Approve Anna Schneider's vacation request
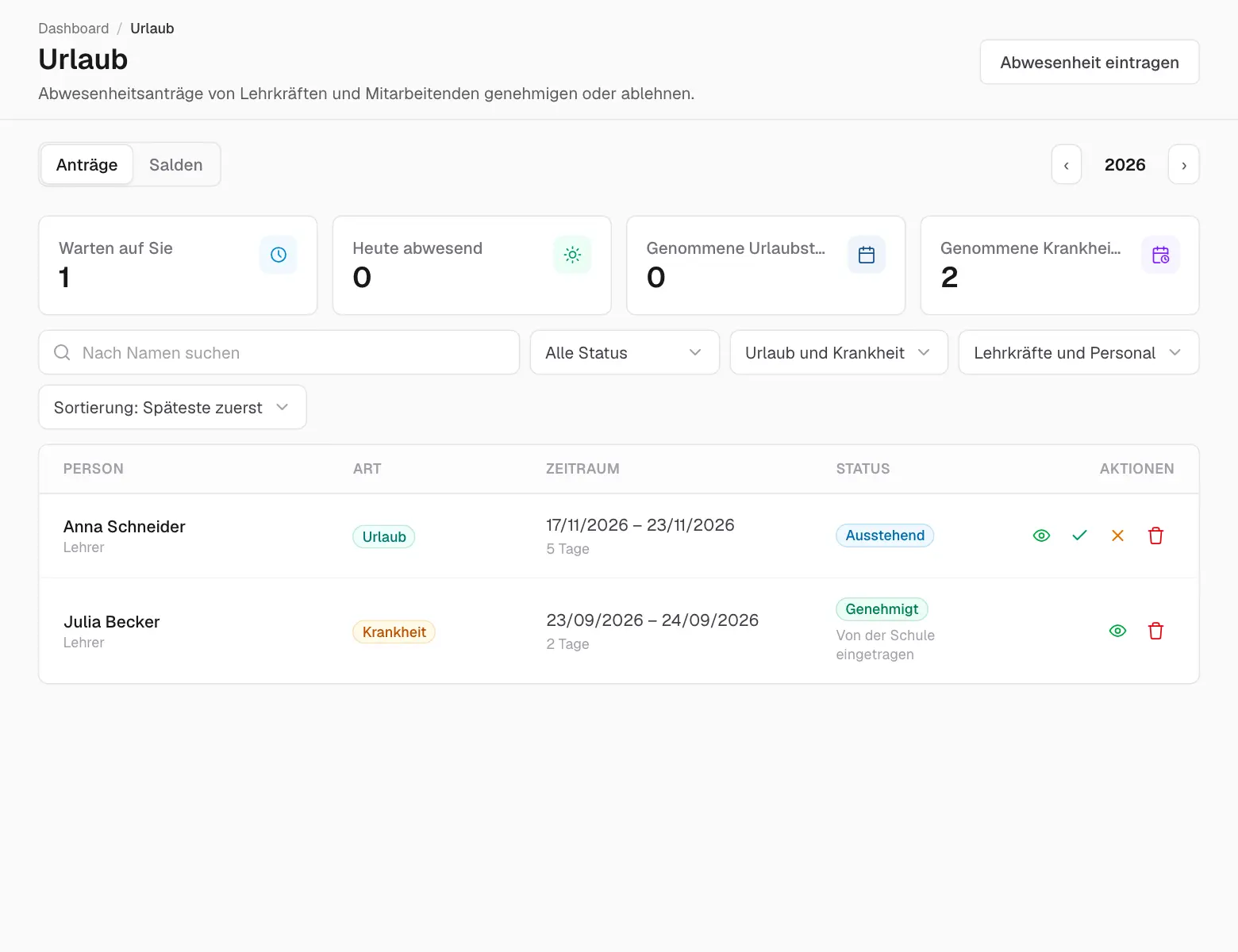 1079,535
